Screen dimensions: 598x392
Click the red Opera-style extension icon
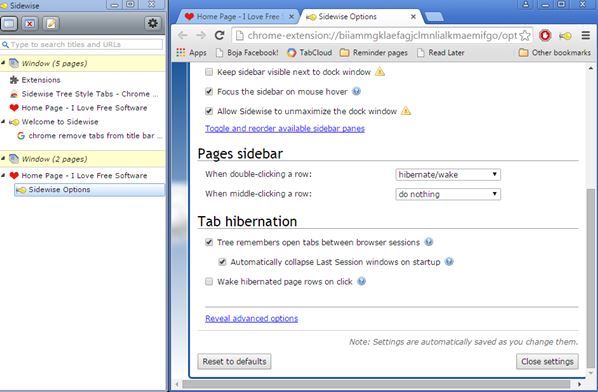coord(545,35)
